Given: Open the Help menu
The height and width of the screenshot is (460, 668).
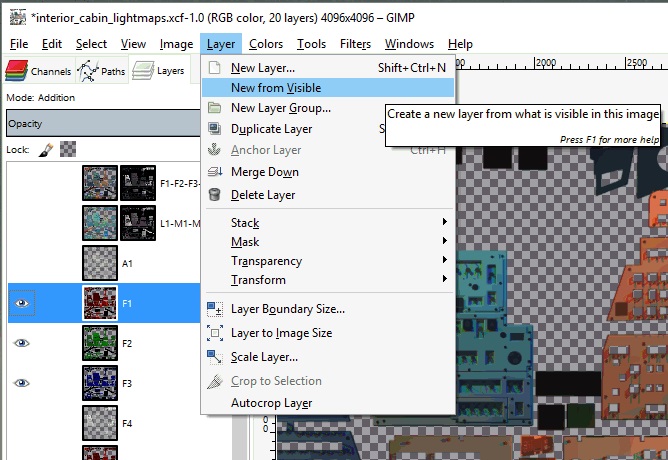Looking at the screenshot, I should pos(460,44).
